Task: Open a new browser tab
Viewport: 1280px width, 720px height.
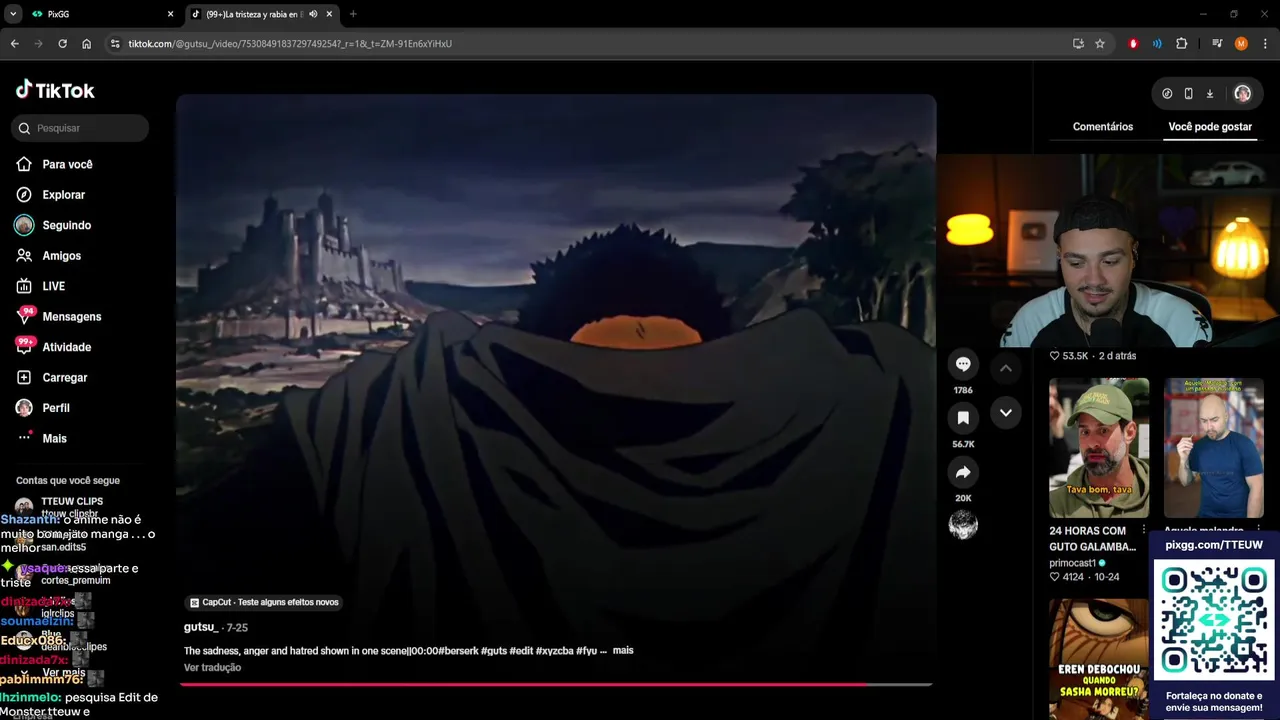Action: point(353,14)
